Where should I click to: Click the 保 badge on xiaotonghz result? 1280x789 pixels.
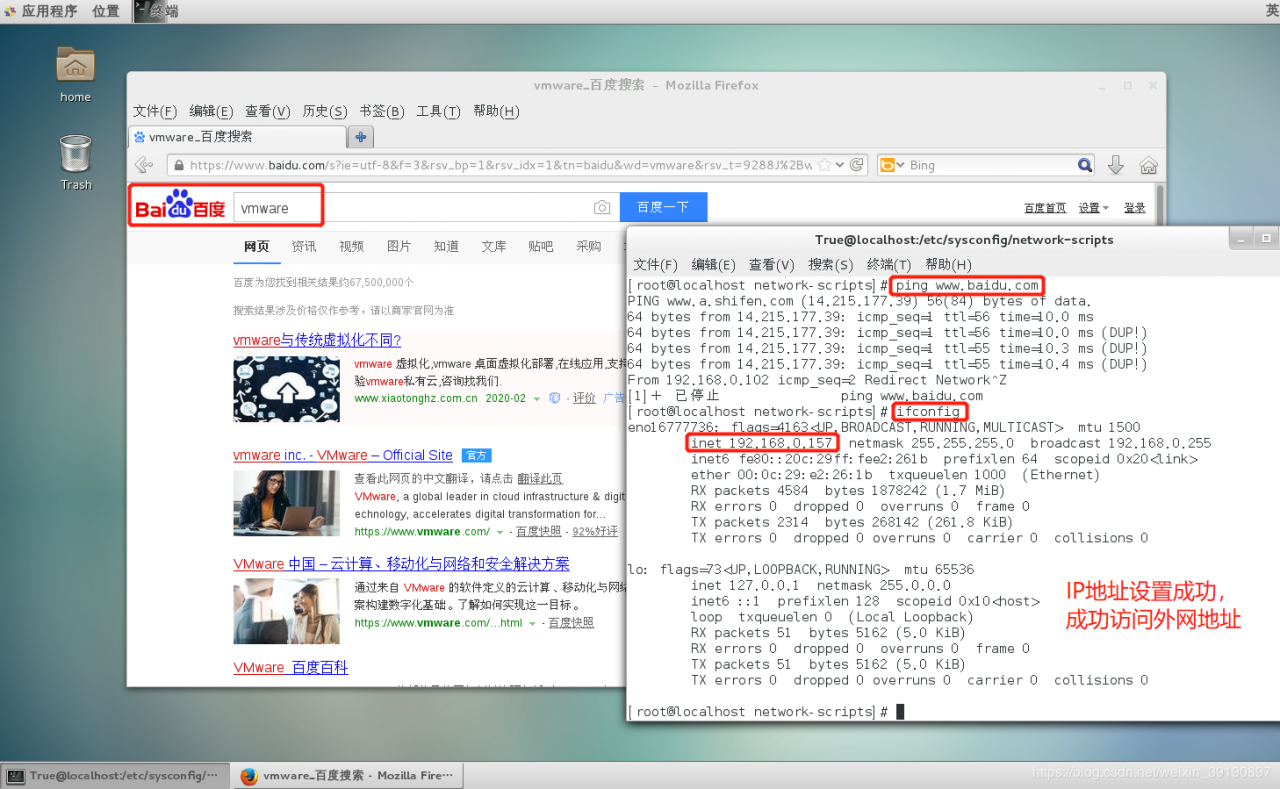555,398
